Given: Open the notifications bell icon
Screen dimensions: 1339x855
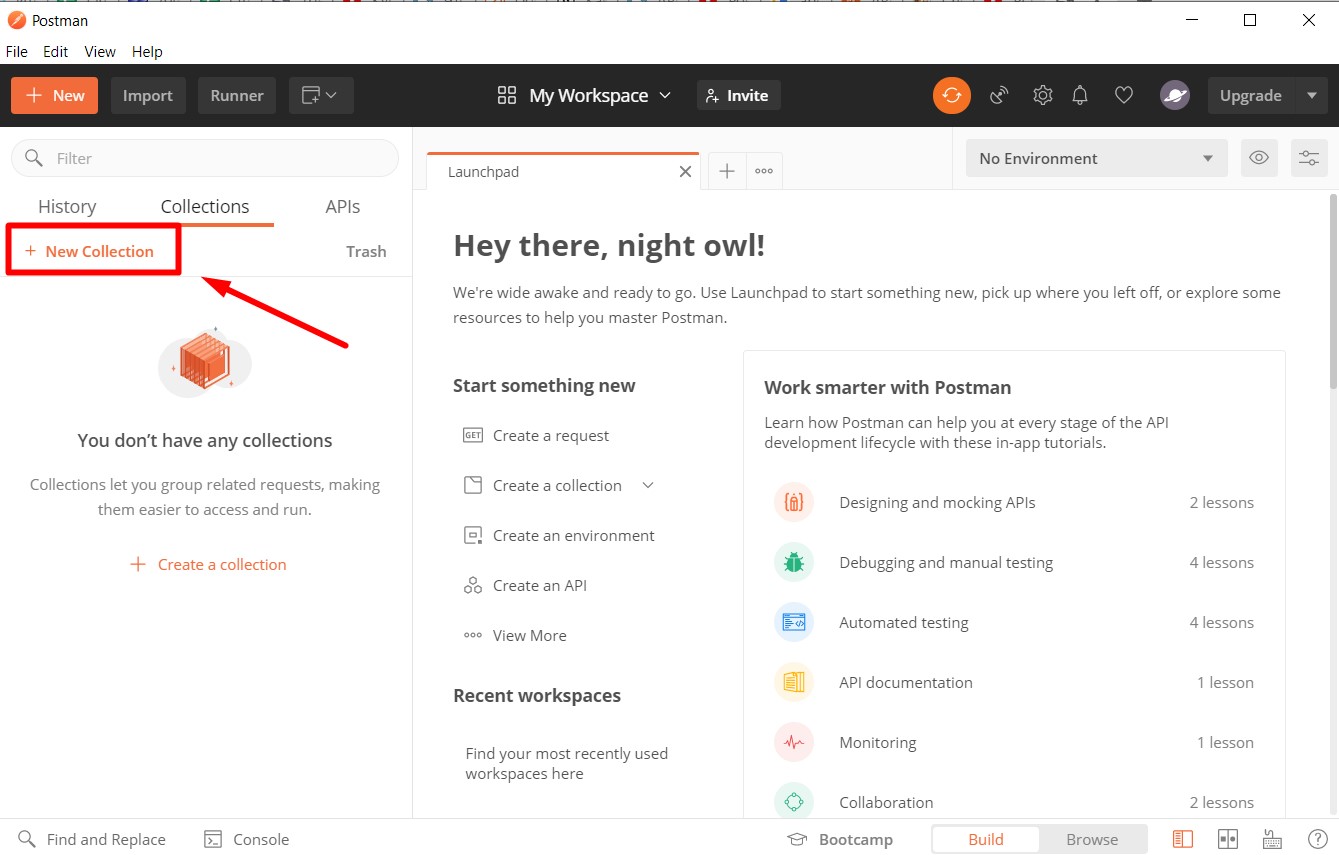Looking at the screenshot, I should 1080,95.
